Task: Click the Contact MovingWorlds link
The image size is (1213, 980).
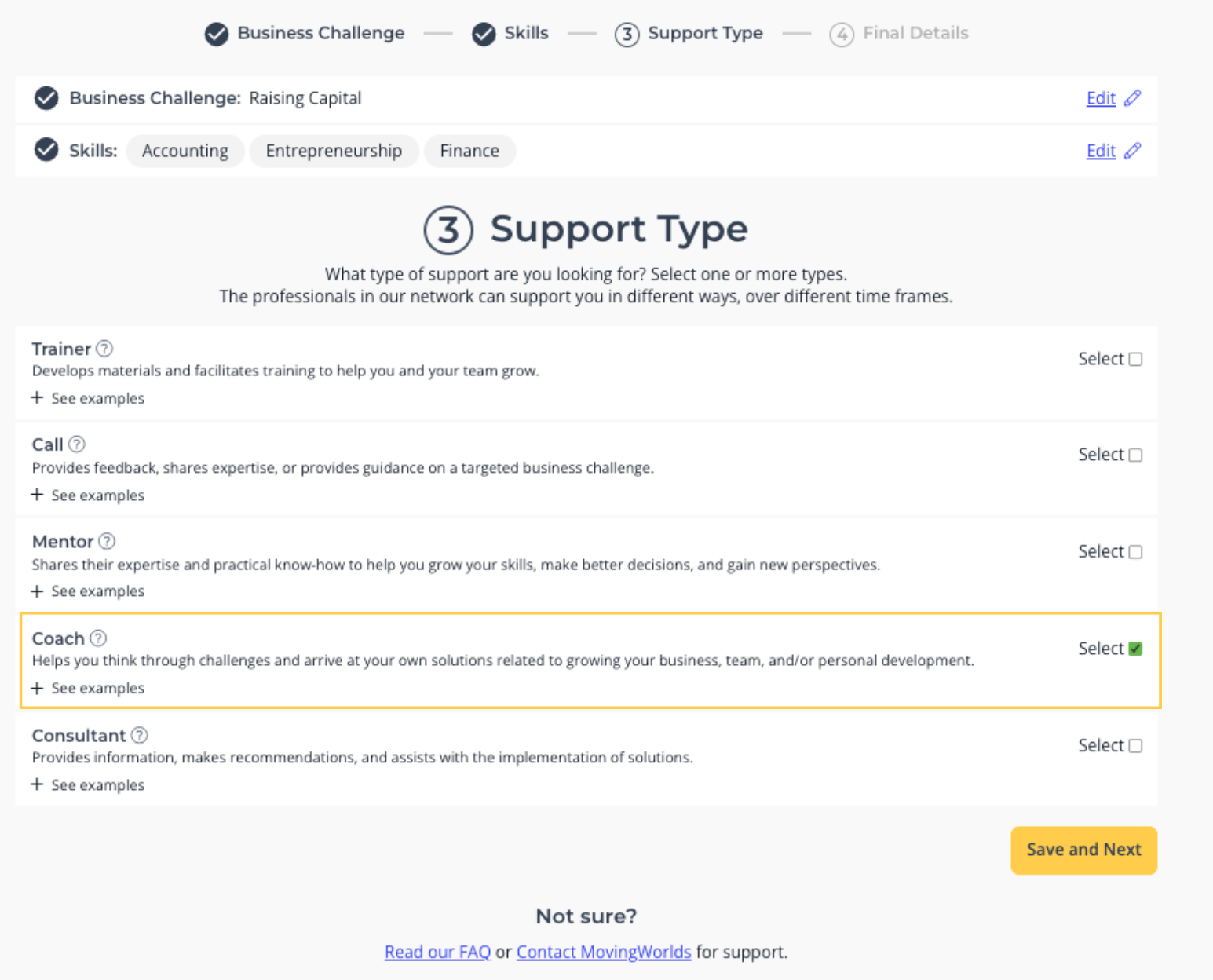Action: pyautogui.click(x=604, y=952)
